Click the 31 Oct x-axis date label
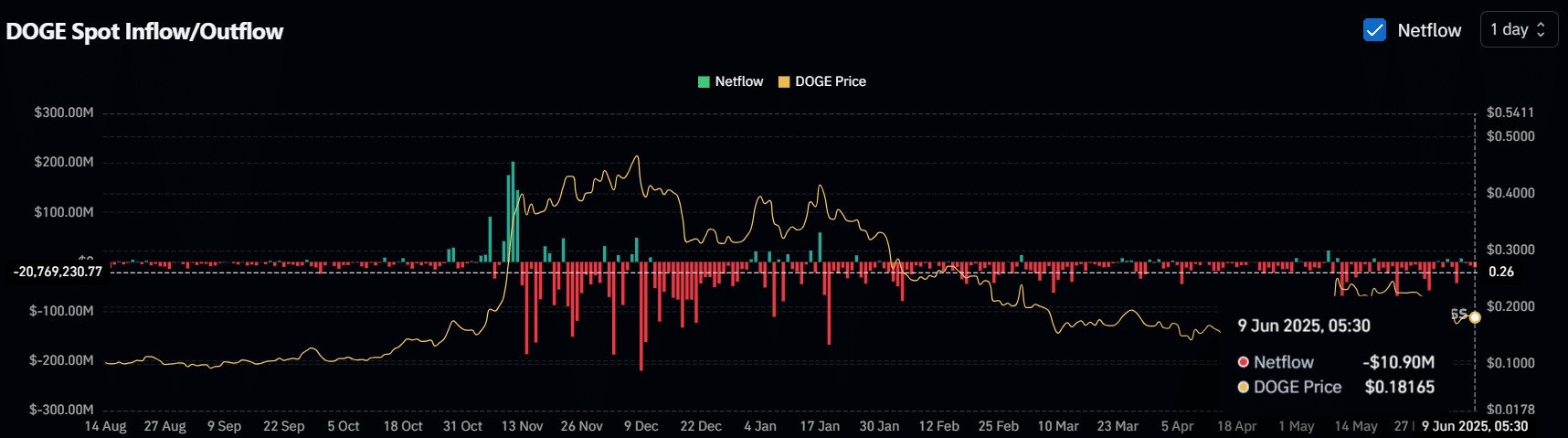This screenshot has width=1568, height=438. click(x=462, y=426)
